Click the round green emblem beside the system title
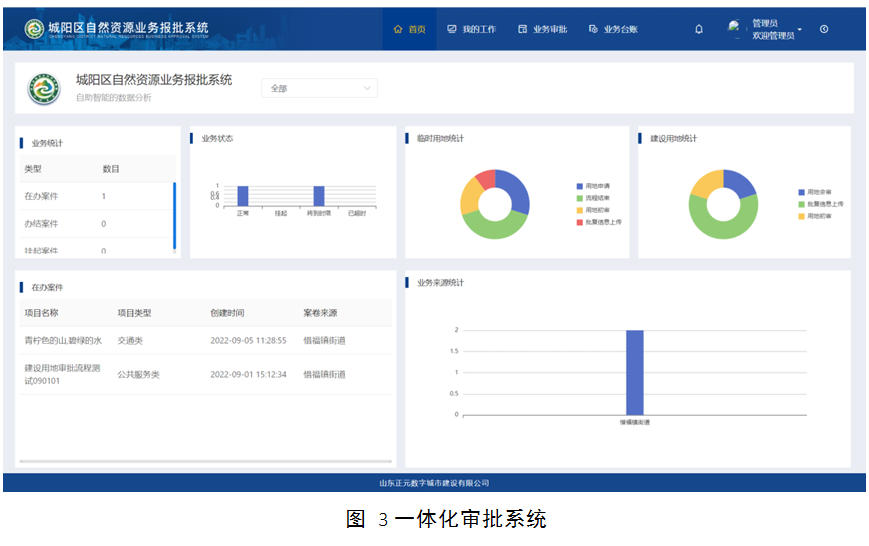 pyautogui.click(x=44, y=89)
